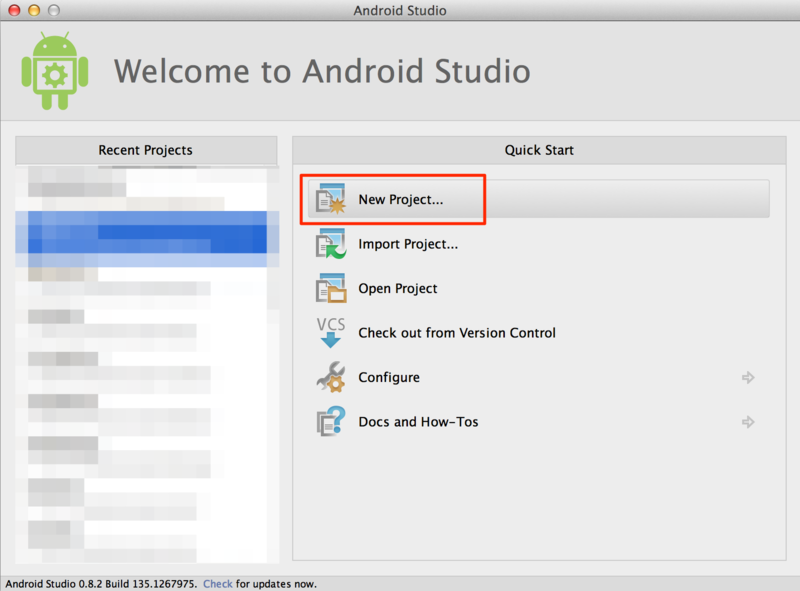Click the Recent Projects header

pyautogui.click(x=146, y=150)
